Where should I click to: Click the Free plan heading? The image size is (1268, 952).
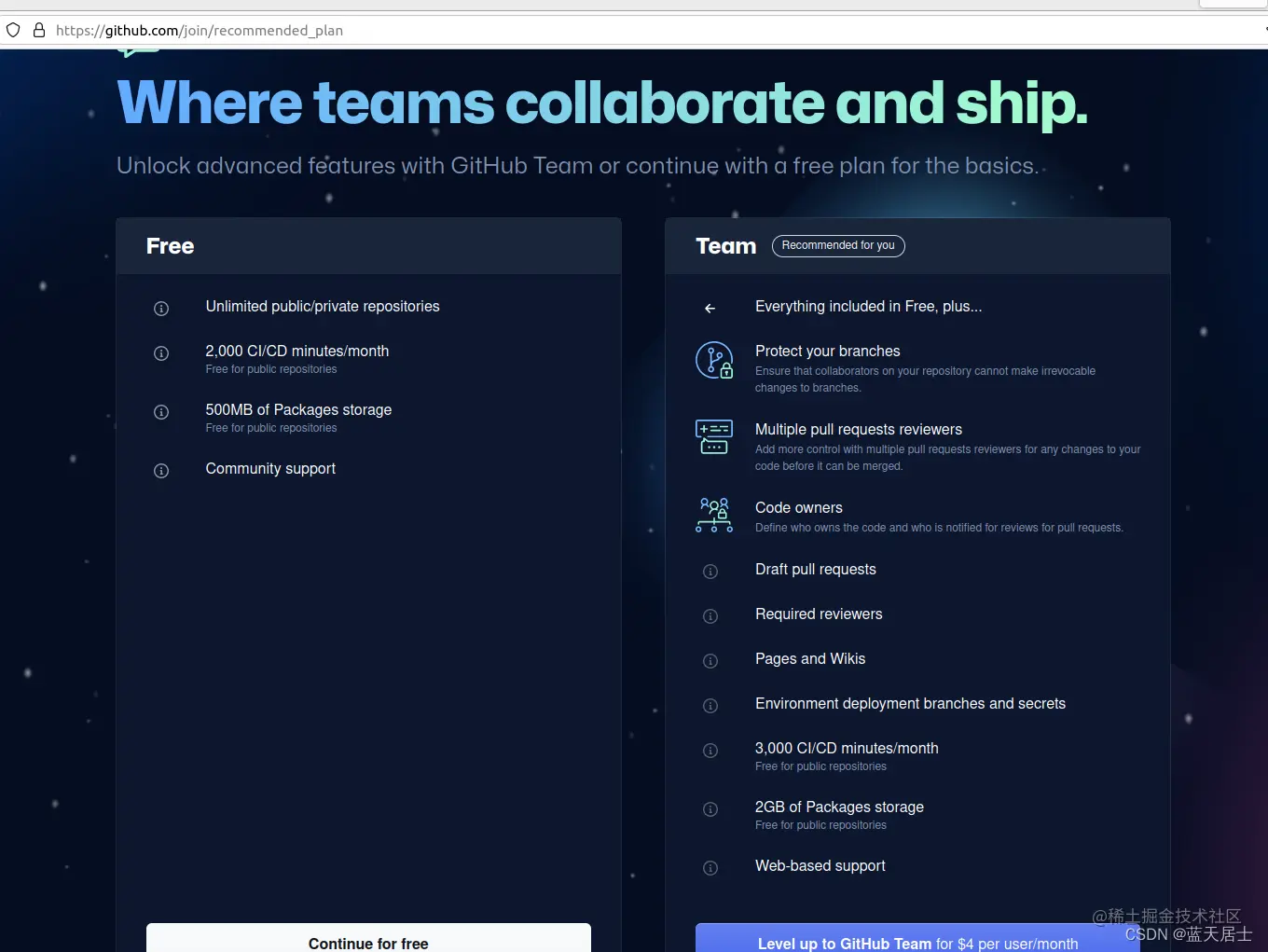pyautogui.click(x=170, y=246)
